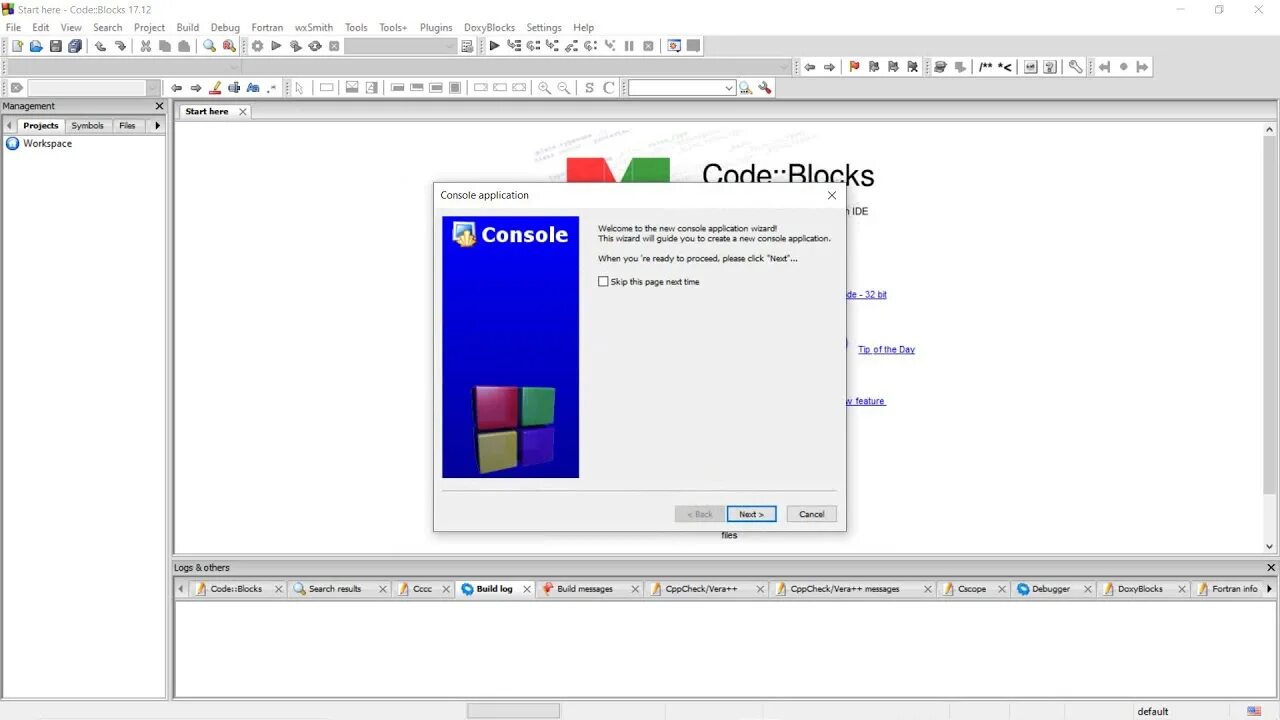Click the Break debugger pause icon
The height and width of the screenshot is (720, 1280).
tap(629, 46)
